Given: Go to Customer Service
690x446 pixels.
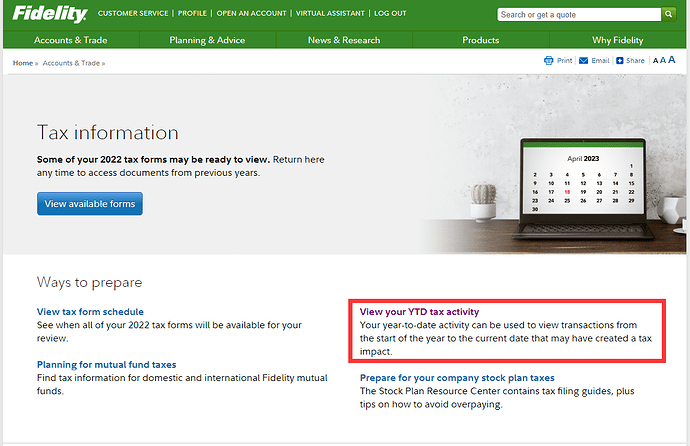Looking at the screenshot, I should (133, 13).
